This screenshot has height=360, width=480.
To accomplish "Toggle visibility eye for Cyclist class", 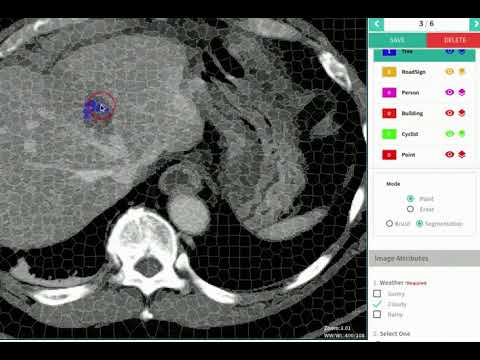I will tap(450, 134).
